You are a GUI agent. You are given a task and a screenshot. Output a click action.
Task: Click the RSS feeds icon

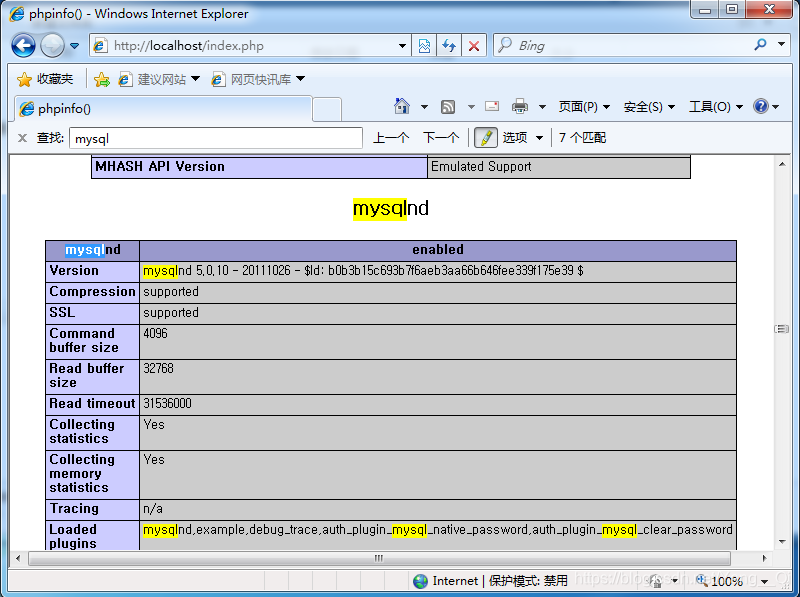pos(448,107)
